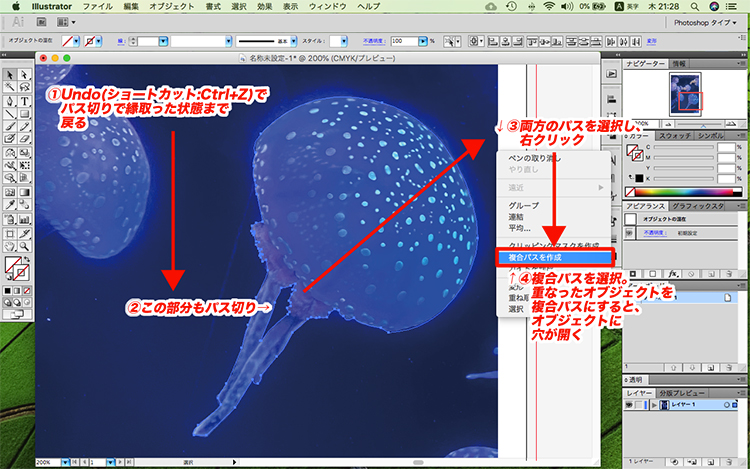Viewport: 750px width, 469px height.
Task: Click the 変形 link in control bar
Action: point(651,42)
